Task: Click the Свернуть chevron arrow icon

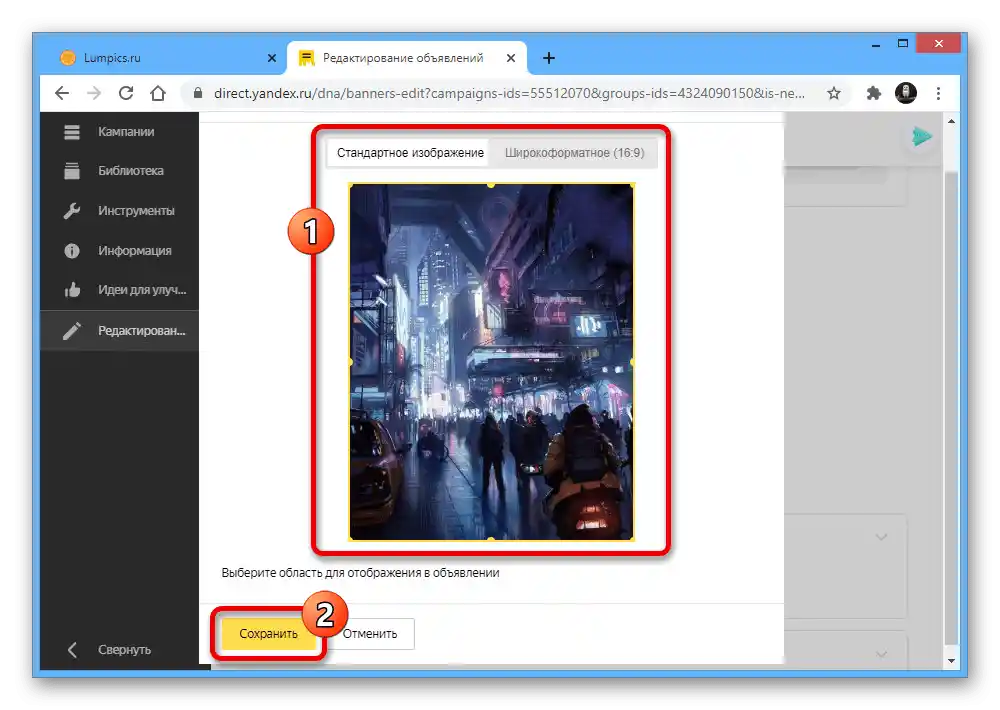Action: point(72,650)
